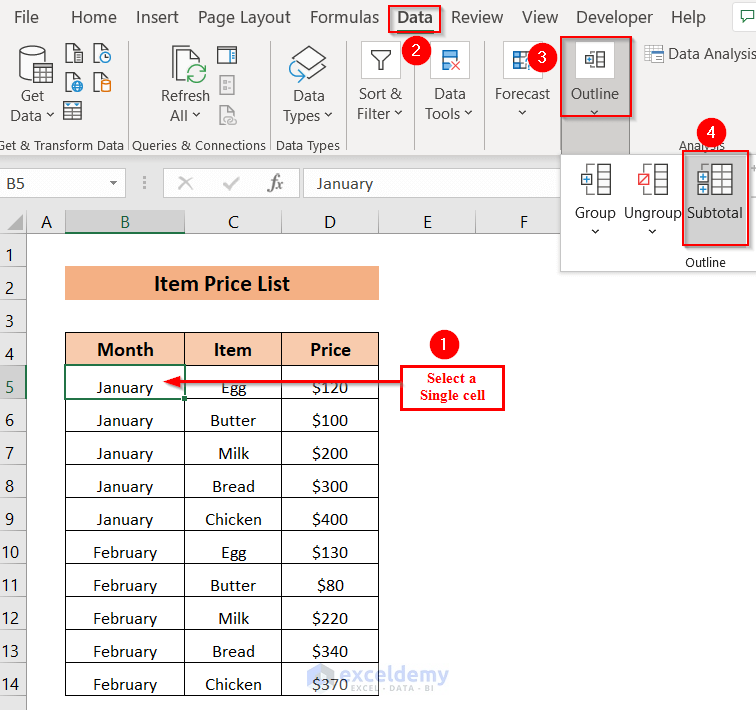Screen dimensions: 756x710
Task: Click the Subtotal icon in Outline group
Action: tap(715, 180)
